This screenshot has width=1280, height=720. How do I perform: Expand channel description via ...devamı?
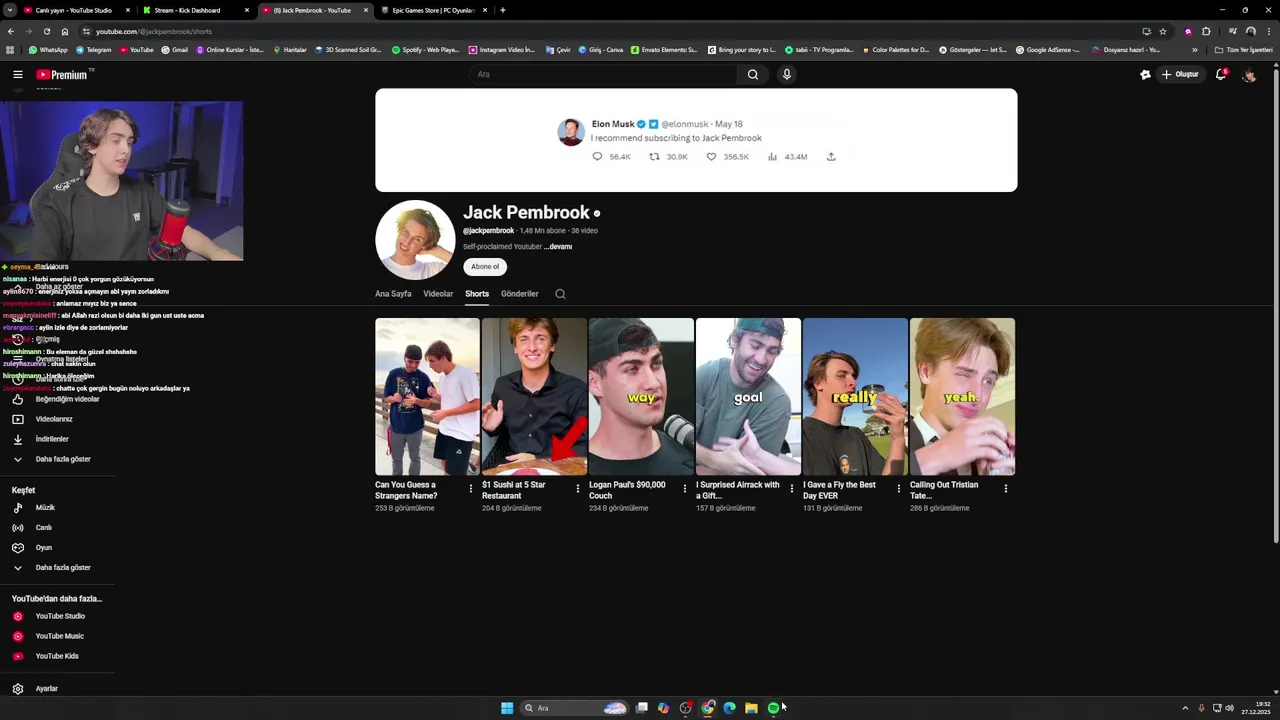558,247
